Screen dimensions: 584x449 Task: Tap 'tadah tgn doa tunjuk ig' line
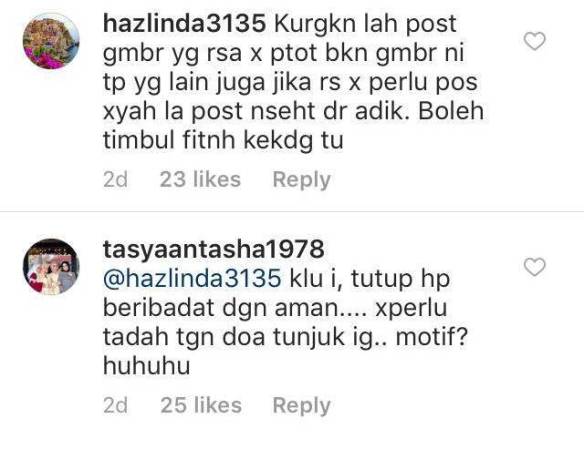[x=238, y=337]
